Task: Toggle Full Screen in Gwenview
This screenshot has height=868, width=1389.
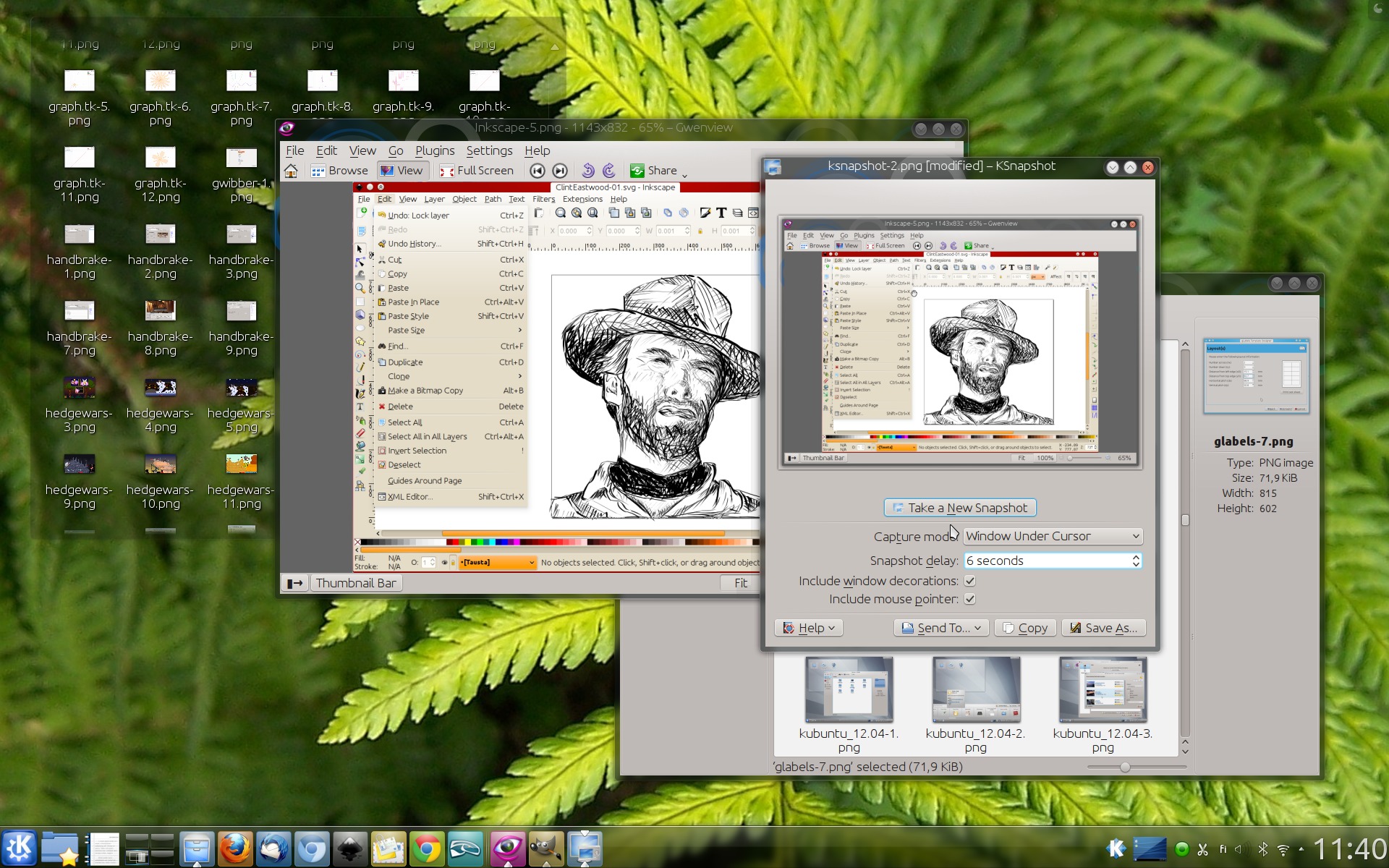Action: (477, 171)
